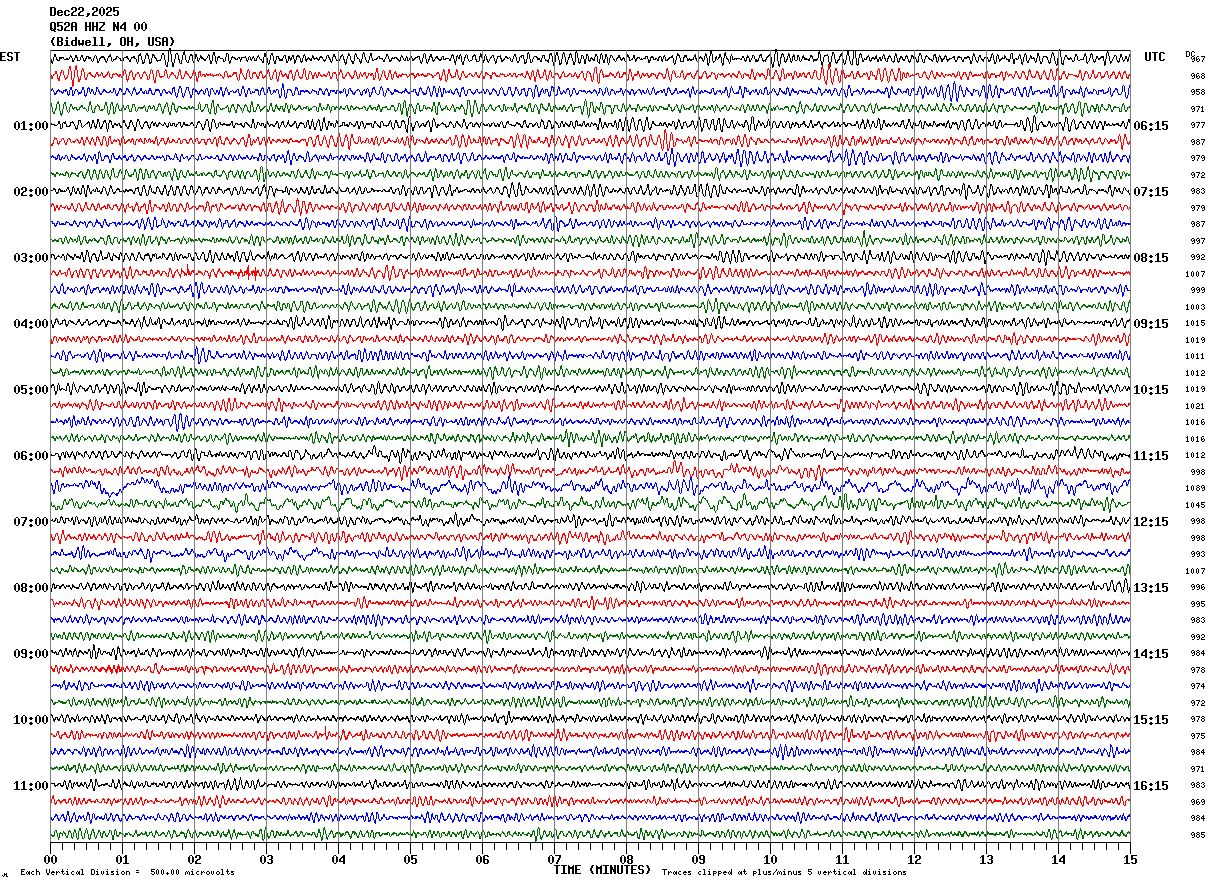This screenshot has height=886, width=1210.
Task: Click the station code Q52A HHZ N4 00
Action: point(98,27)
